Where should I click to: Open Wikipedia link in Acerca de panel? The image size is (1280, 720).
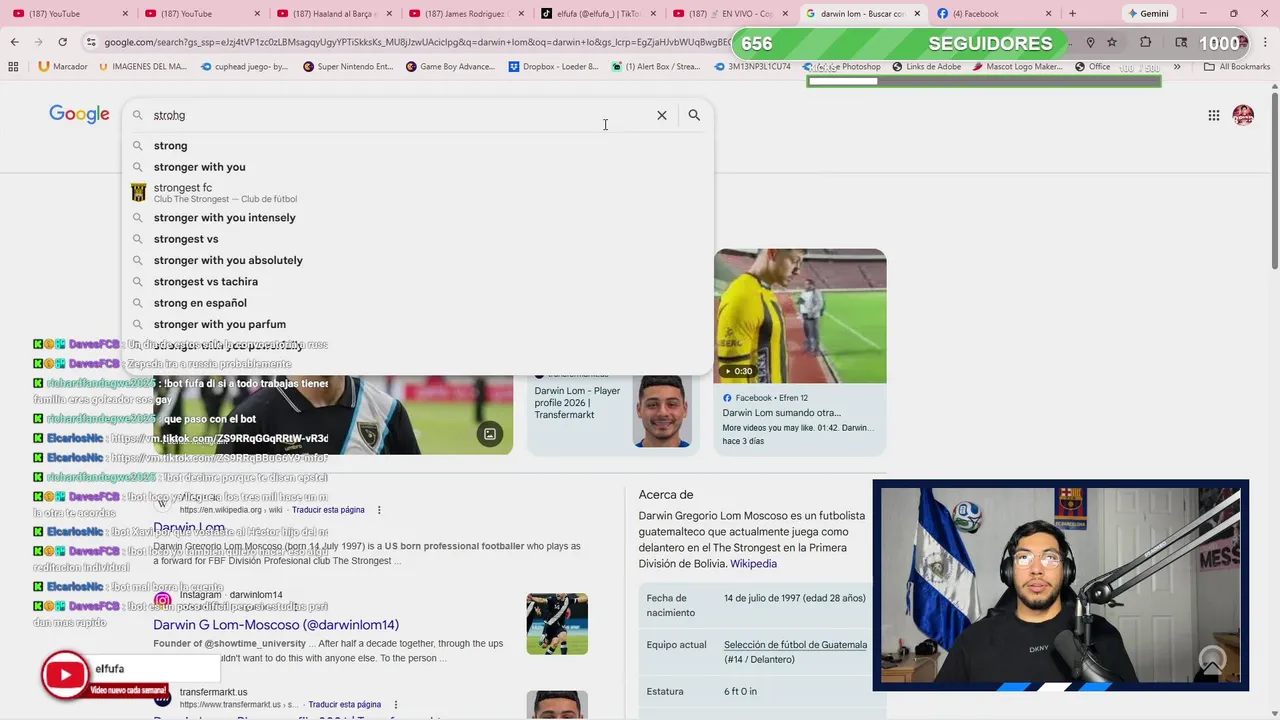coord(753,564)
